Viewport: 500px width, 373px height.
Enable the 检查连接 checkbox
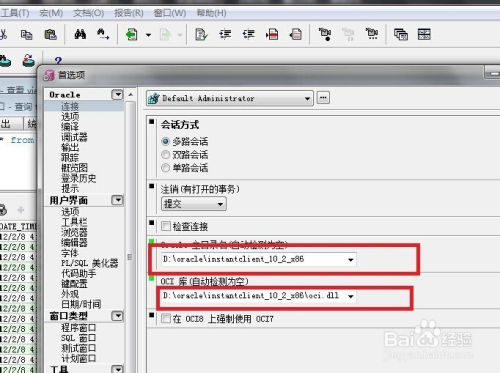click(x=166, y=226)
